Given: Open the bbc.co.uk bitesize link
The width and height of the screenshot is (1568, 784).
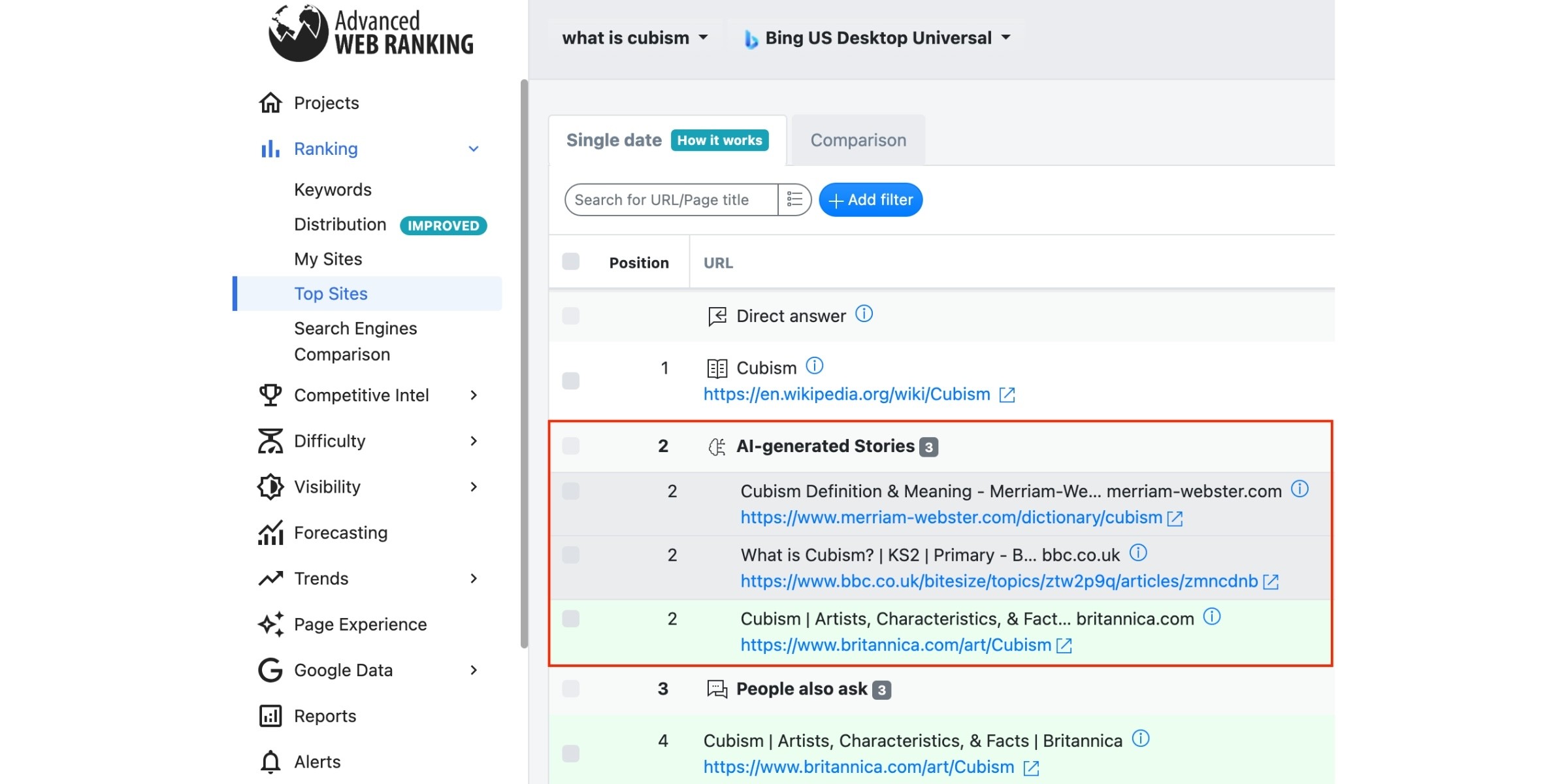Looking at the screenshot, I should point(999,581).
